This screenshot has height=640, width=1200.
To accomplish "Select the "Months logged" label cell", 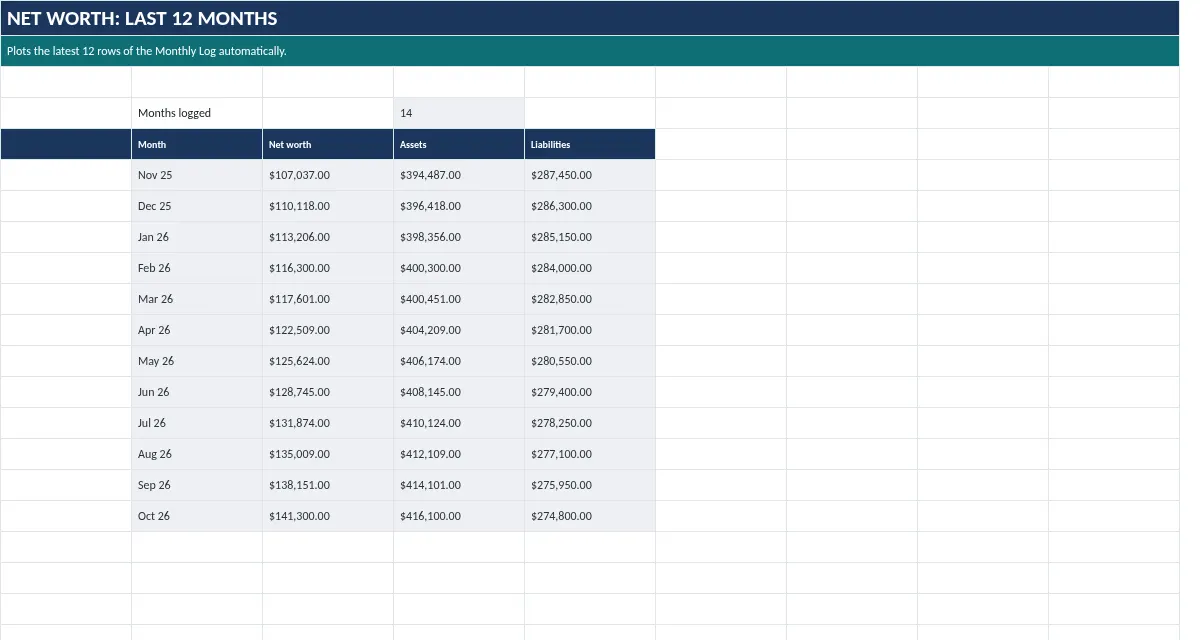I will 197,113.
